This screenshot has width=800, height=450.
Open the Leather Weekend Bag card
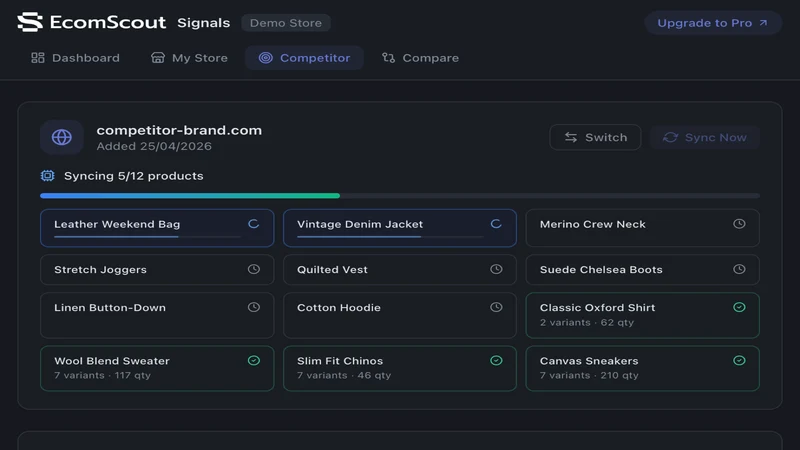157,228
